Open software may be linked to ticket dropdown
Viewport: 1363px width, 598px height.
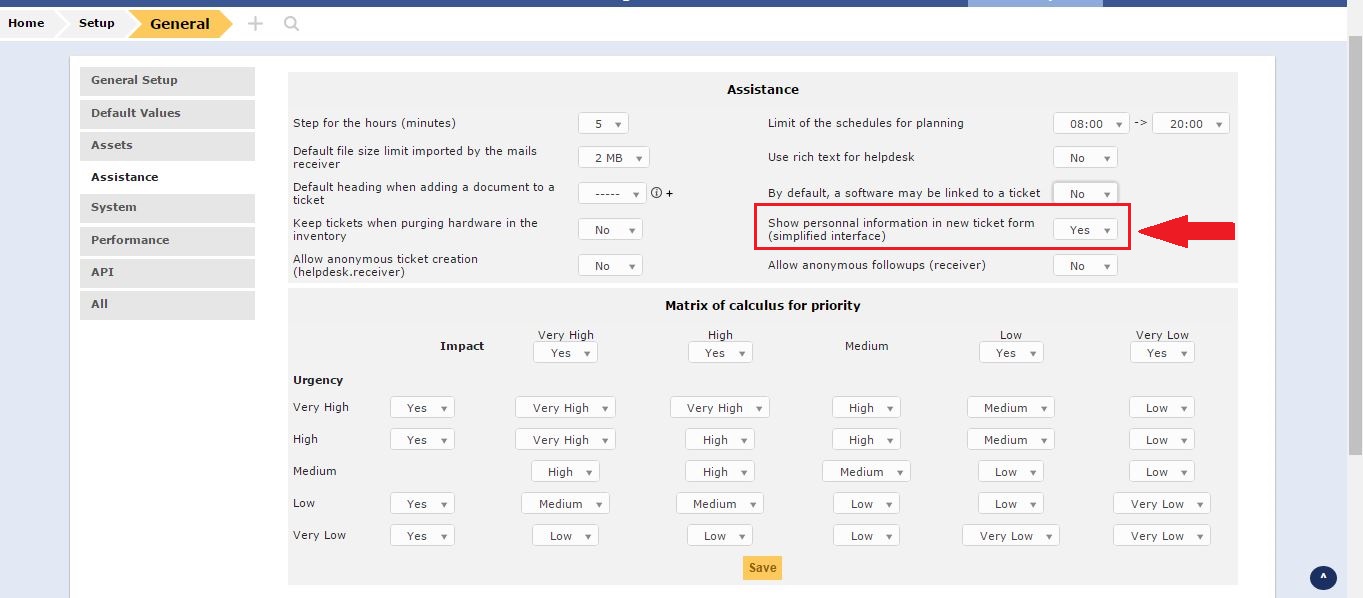1085,194
